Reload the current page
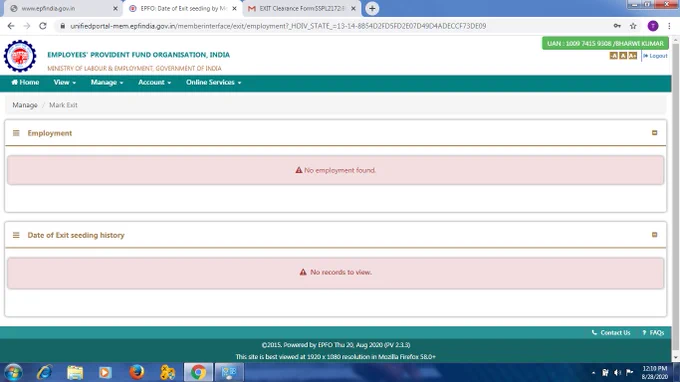The width and height of the screenshot is (680, 382). [43, 26]
